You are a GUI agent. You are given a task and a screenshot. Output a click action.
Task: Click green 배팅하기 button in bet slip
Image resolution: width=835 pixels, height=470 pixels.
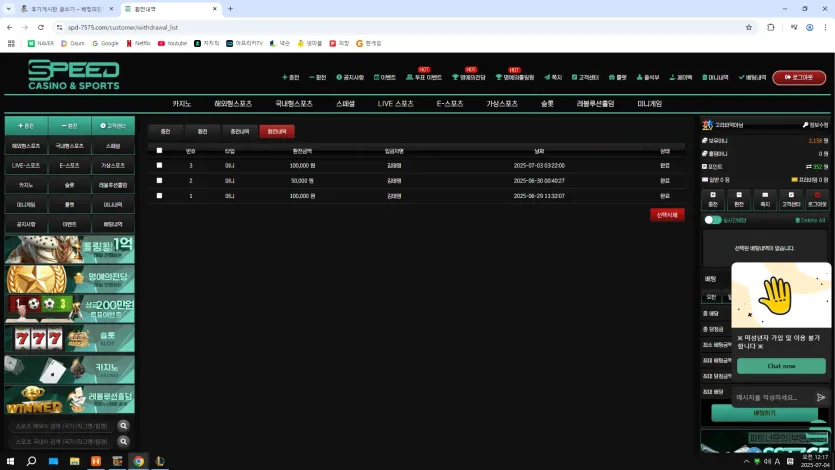pyautogui.click(x=764, y=413)
